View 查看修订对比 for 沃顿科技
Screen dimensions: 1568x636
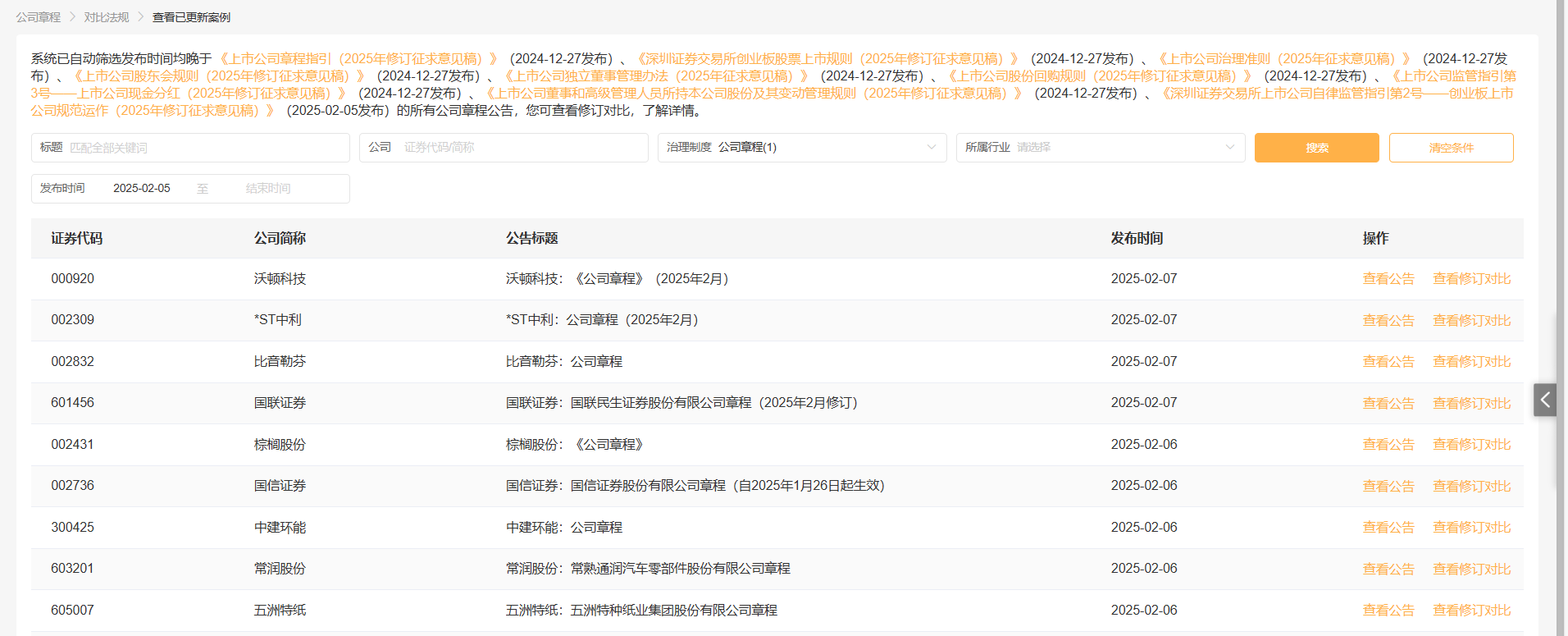[1471, 279]
